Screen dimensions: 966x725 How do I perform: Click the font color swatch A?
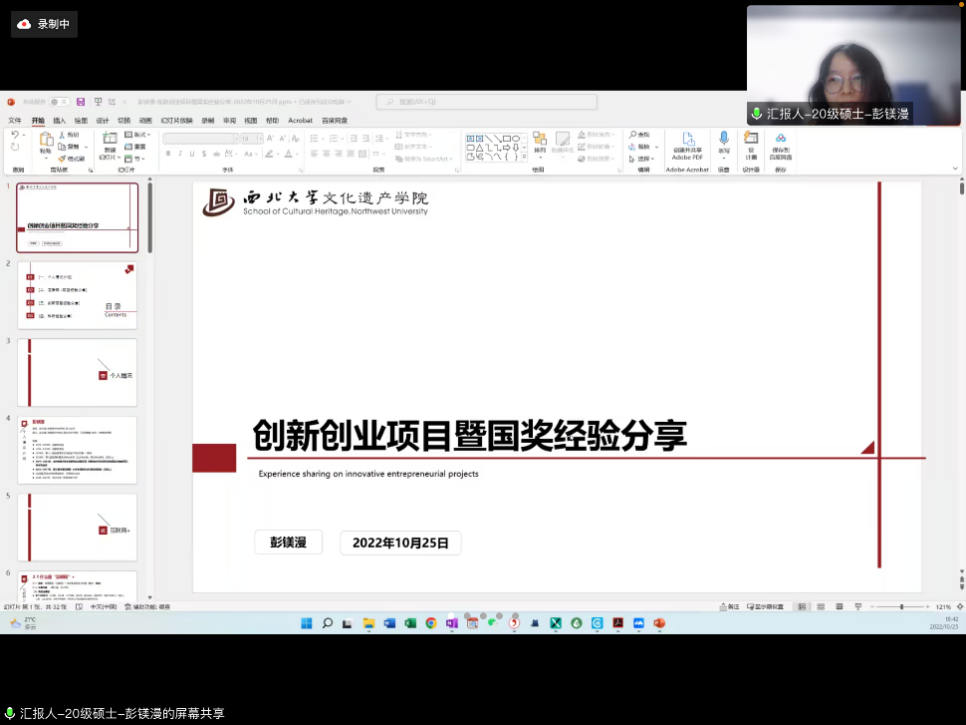(288, 154)
